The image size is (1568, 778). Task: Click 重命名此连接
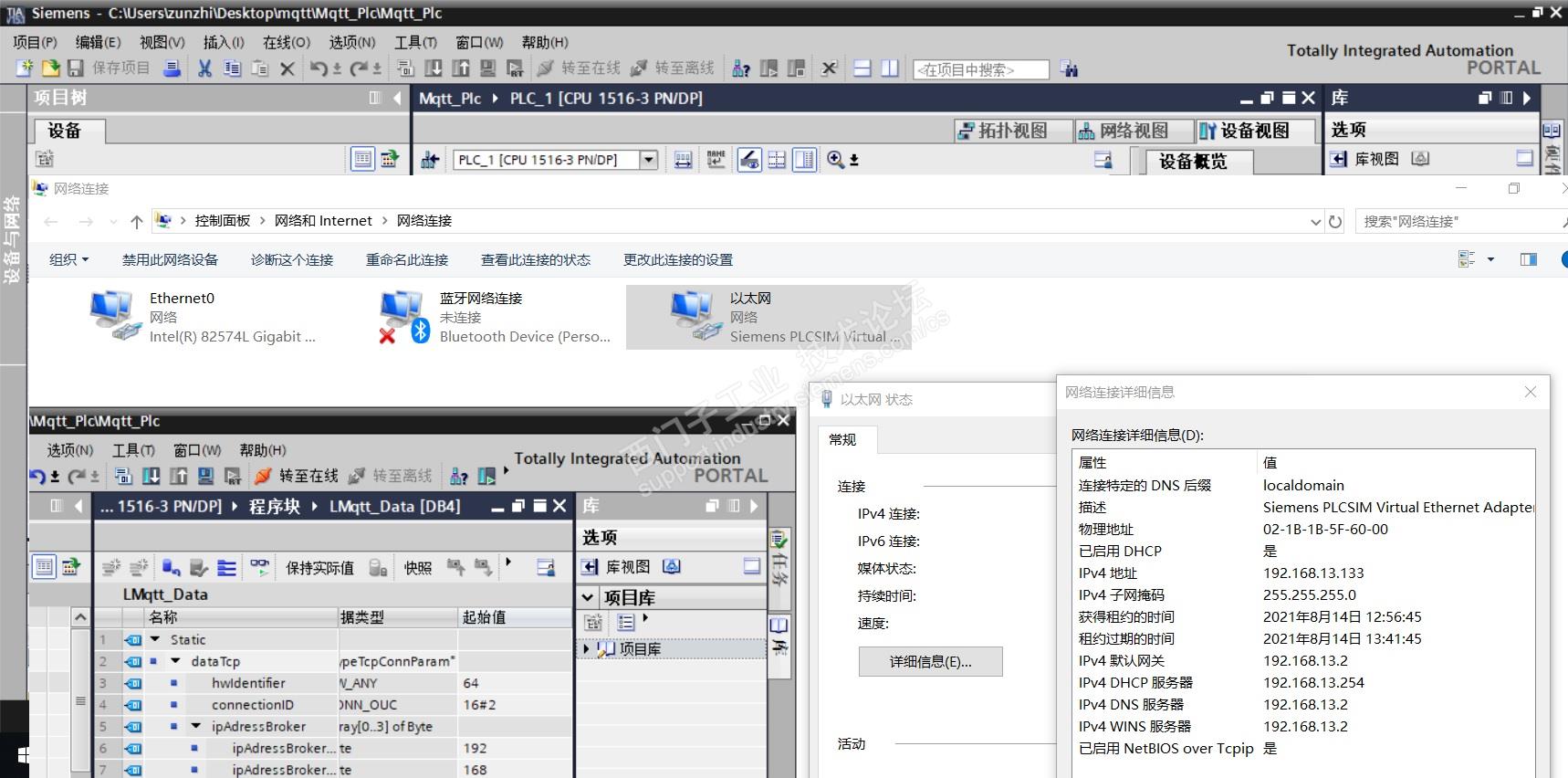[x=407, y=259]
